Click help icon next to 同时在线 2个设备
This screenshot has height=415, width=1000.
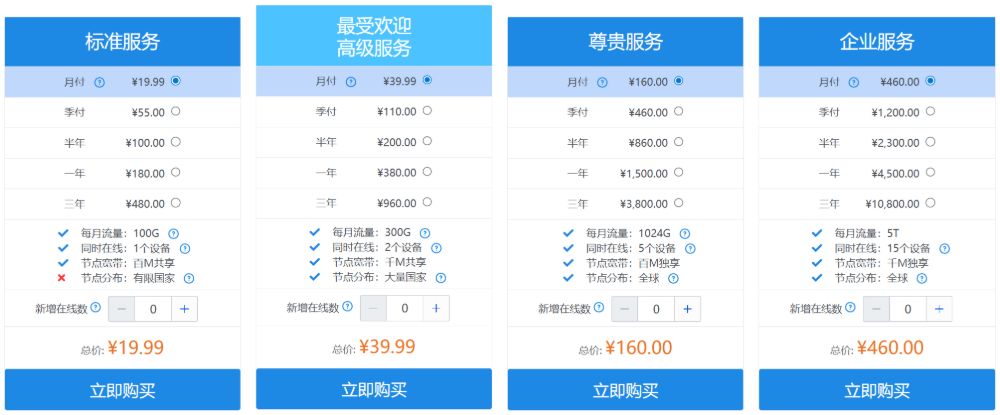click(436, 248)
